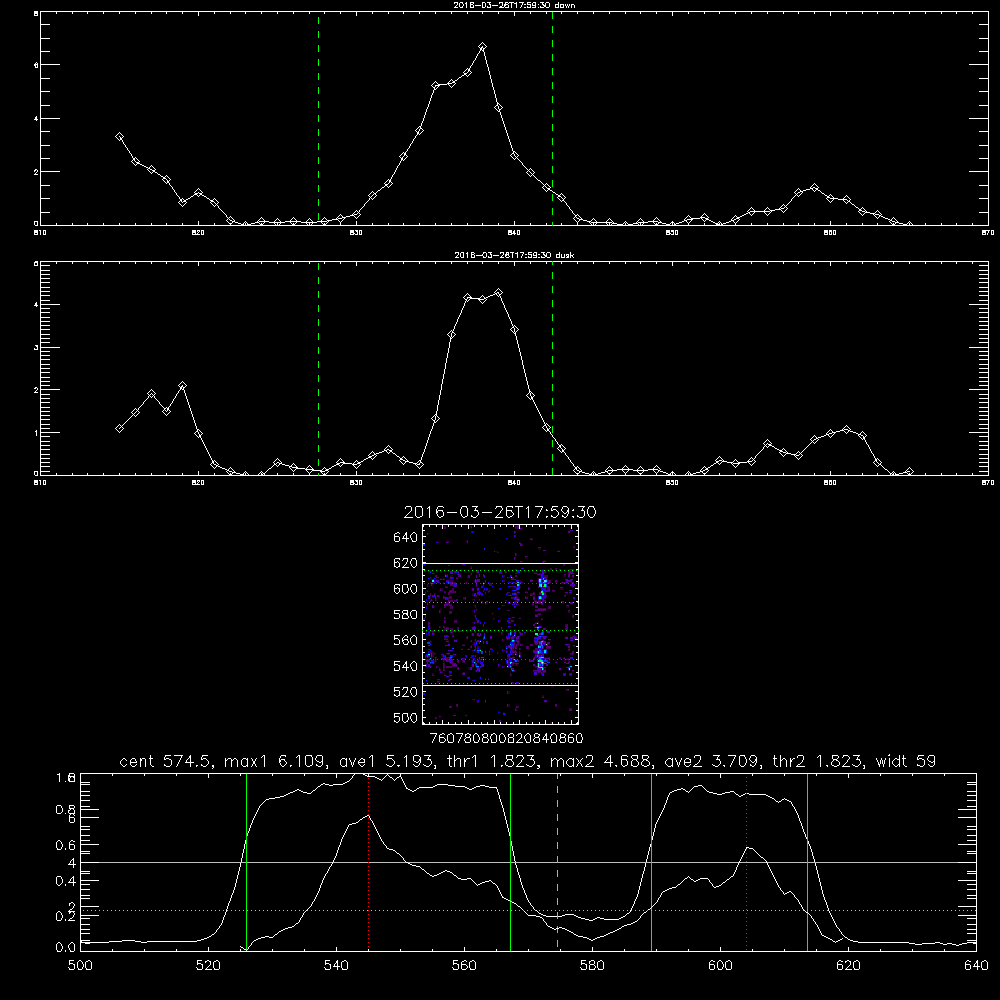Viewport: 1000px width, 1000px height.
Task: Click the highest diamond marker in dawn plot
Action: pyautogui.click(x=482, y=47)
